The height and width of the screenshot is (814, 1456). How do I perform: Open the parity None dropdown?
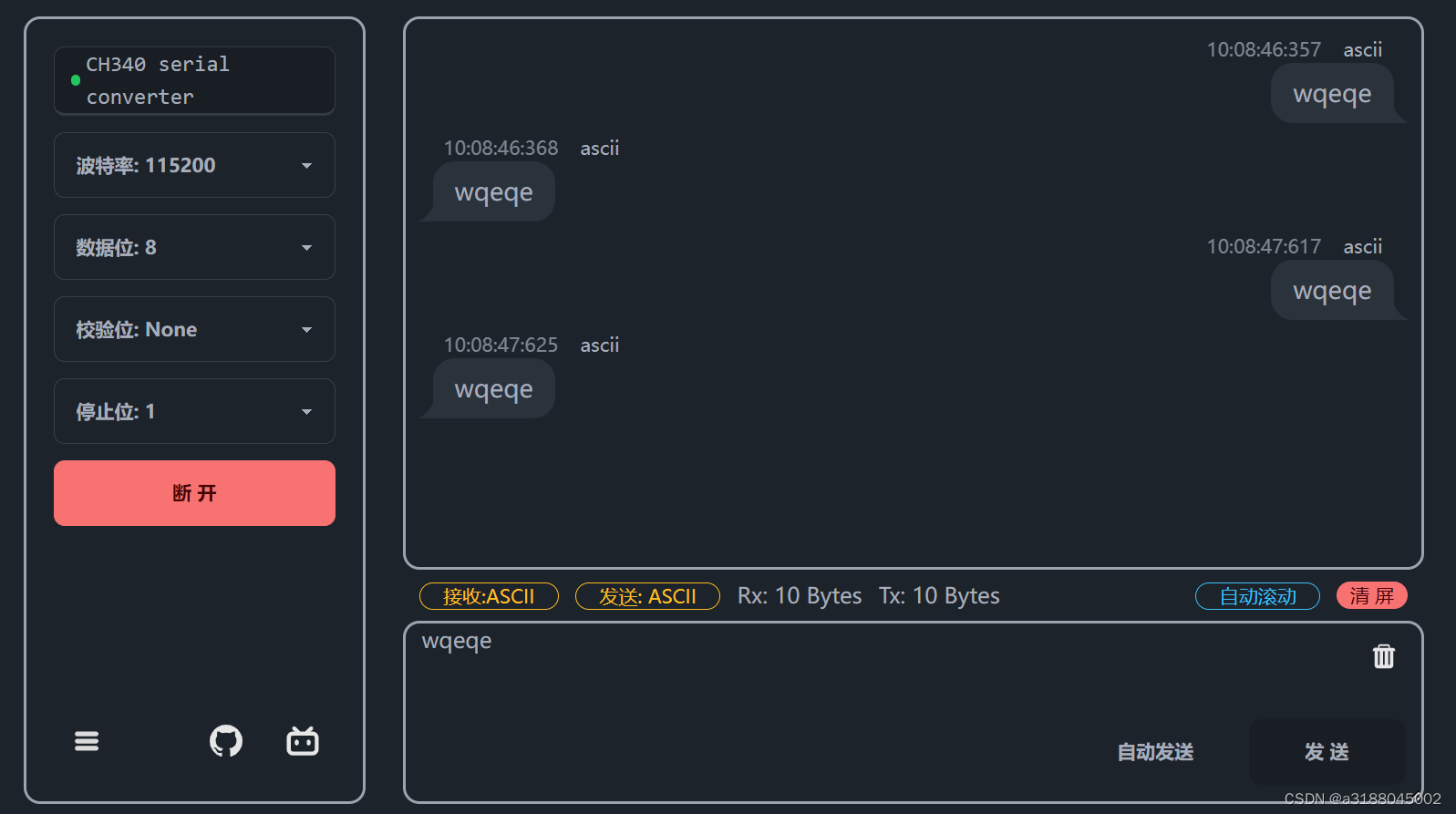[x=194, y=329]
